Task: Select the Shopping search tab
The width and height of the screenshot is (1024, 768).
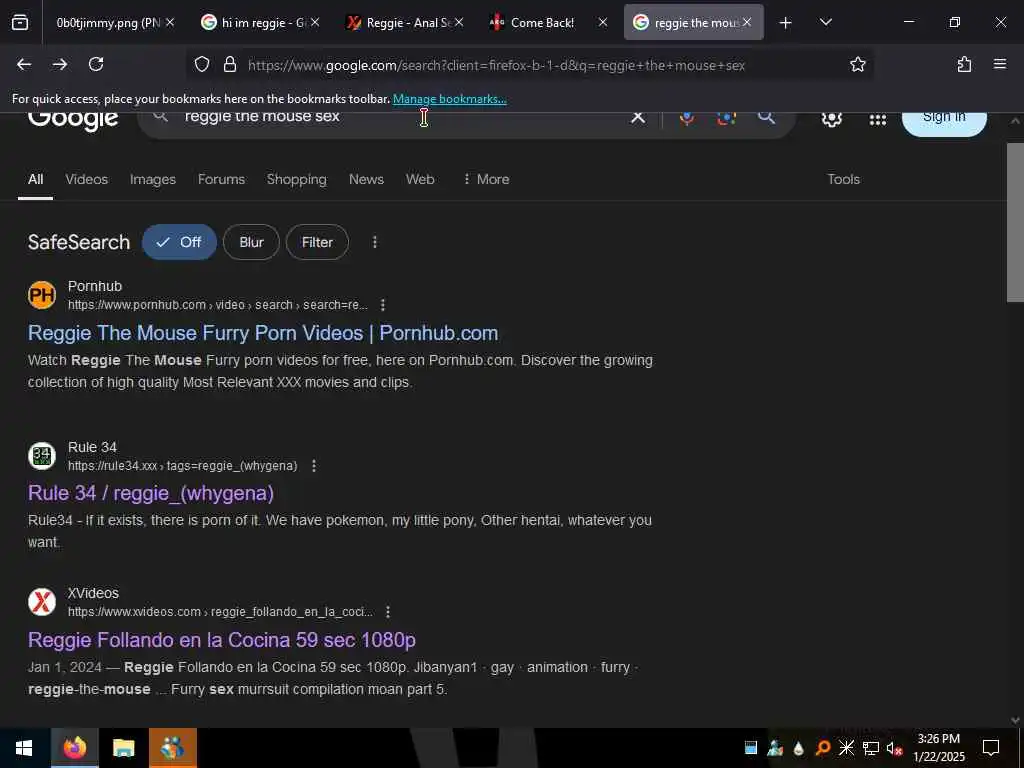Action: click(x=296, y=179)
